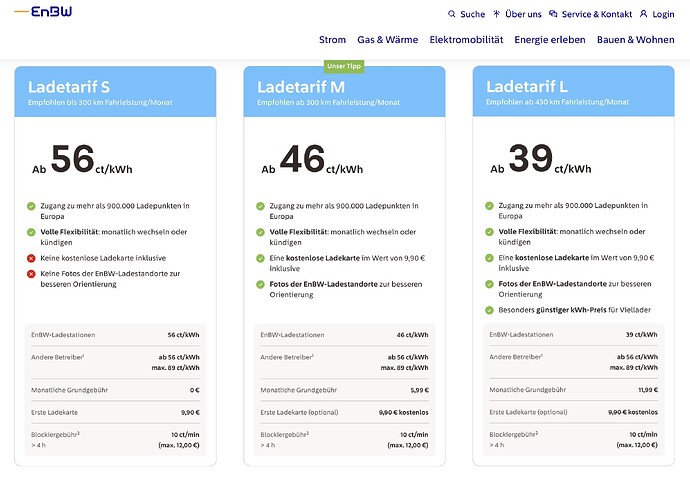Click 9,90 € kostenlos in Ladetarif M
Image resolution: width=690 pixels, height=477 pixels.
click(404, 413)
